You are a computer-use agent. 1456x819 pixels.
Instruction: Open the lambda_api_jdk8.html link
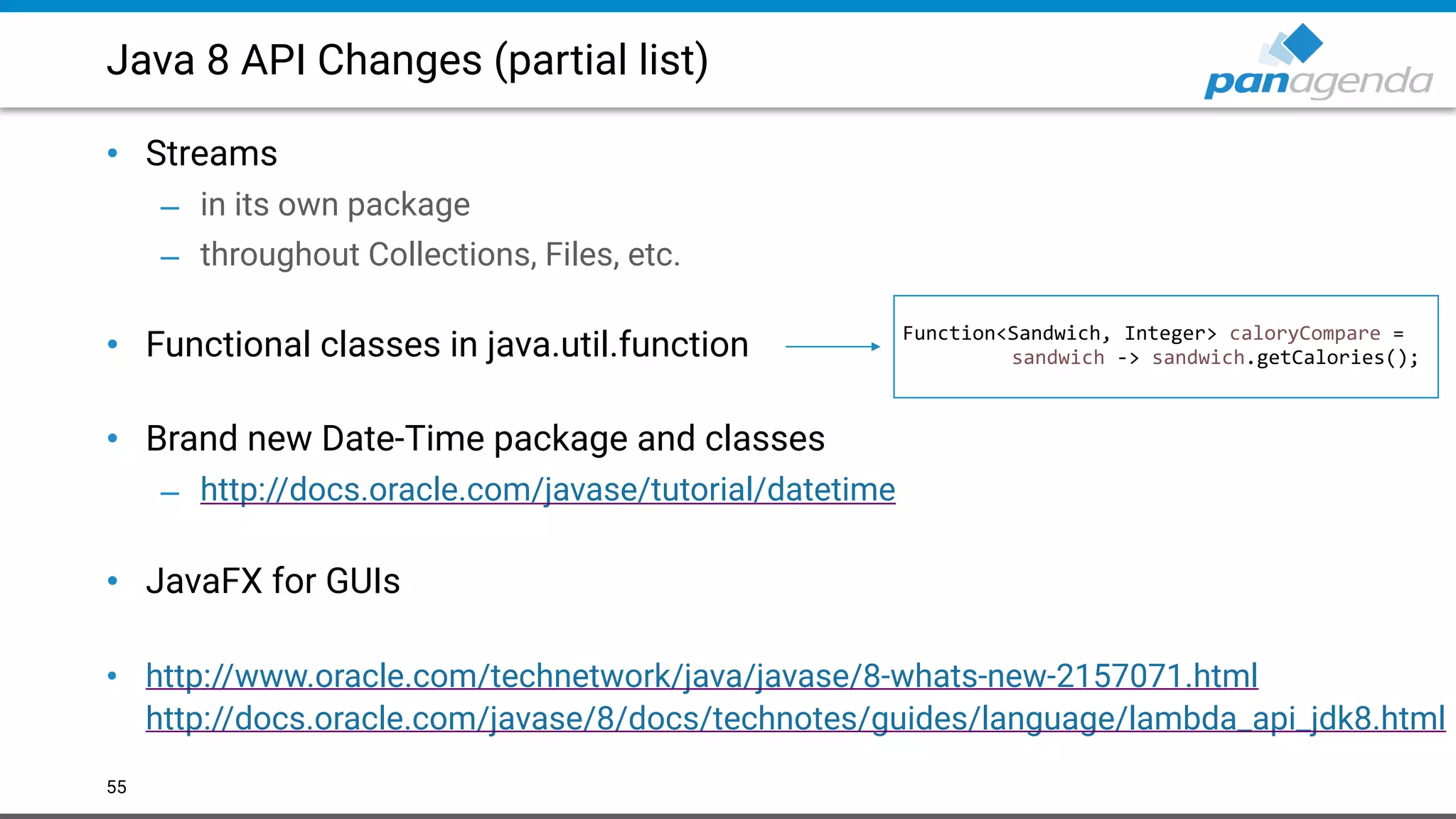click(795, 719)
